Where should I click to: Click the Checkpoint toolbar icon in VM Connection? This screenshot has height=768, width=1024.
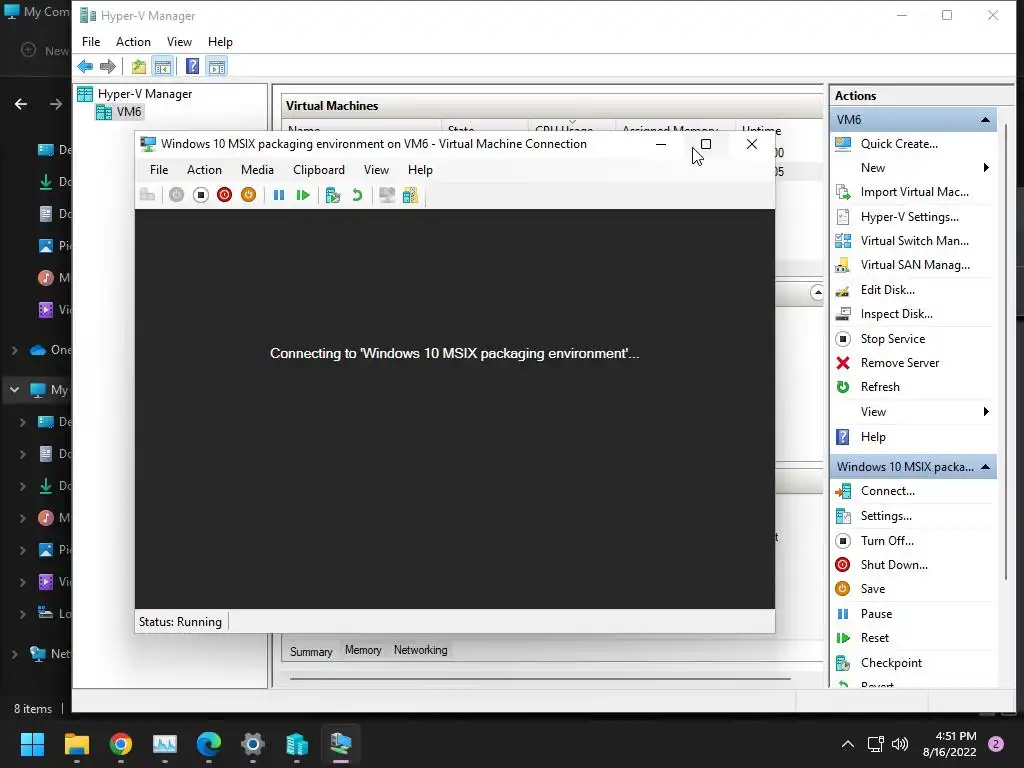pyautogui.click(x=332, y=195)
